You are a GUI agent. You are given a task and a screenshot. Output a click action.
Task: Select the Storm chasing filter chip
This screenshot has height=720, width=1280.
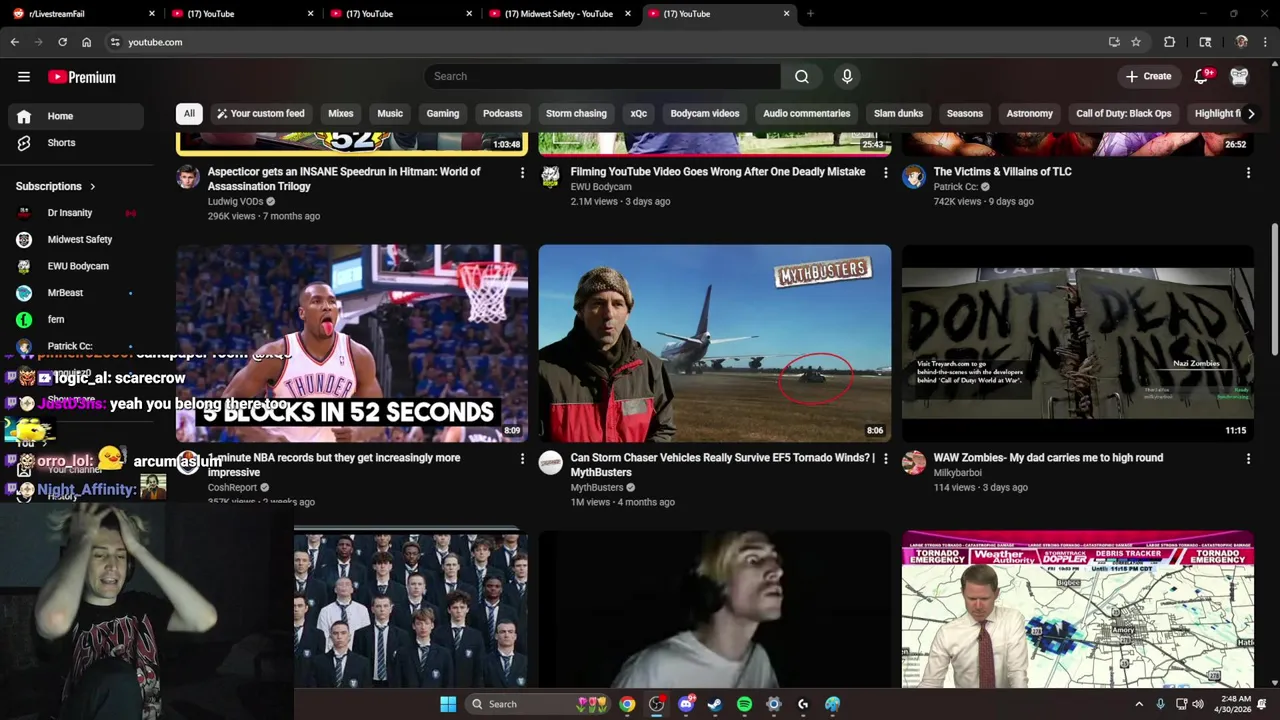pyautogui.click(x=576, y=113)
